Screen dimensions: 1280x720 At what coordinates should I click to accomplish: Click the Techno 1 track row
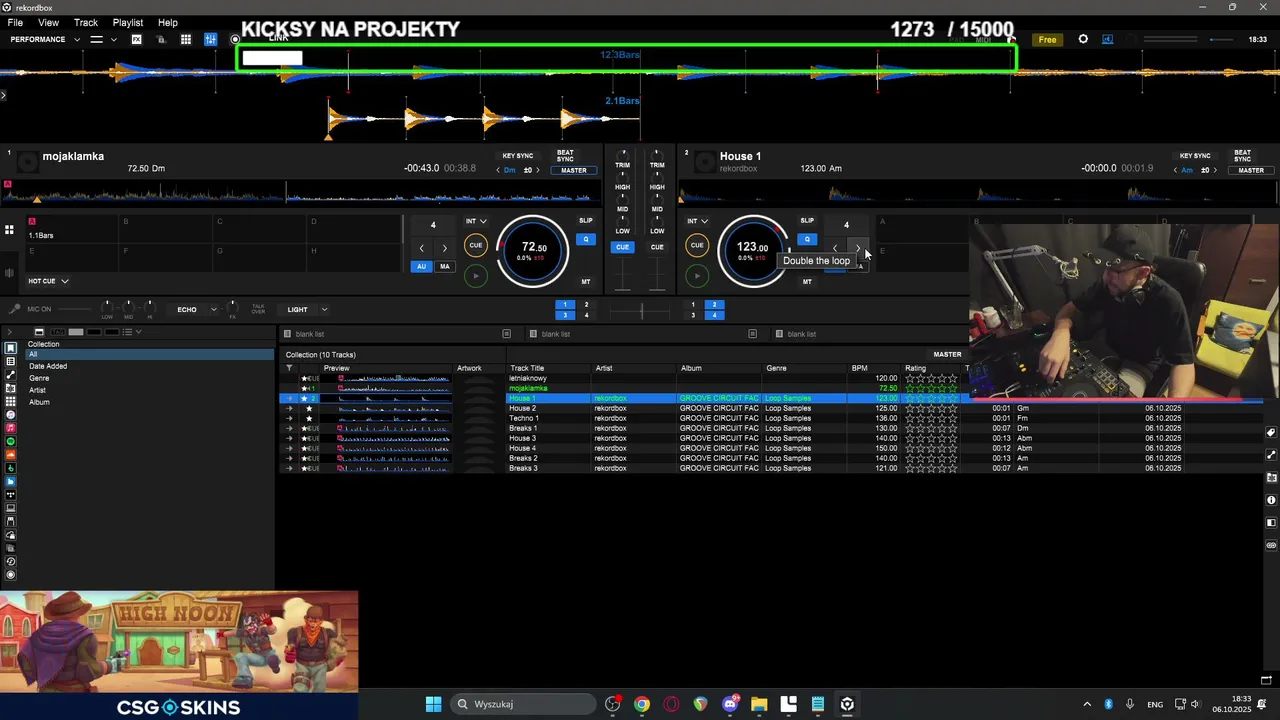tap(770, 418)
